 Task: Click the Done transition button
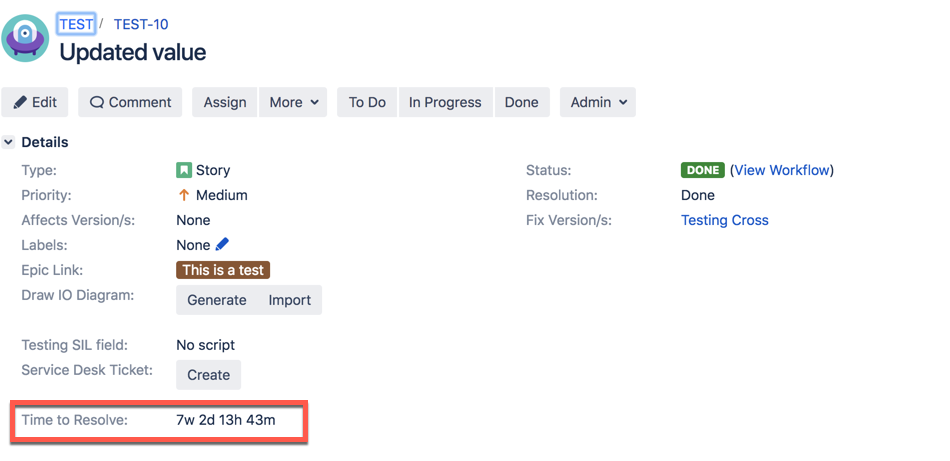(522, 102)
